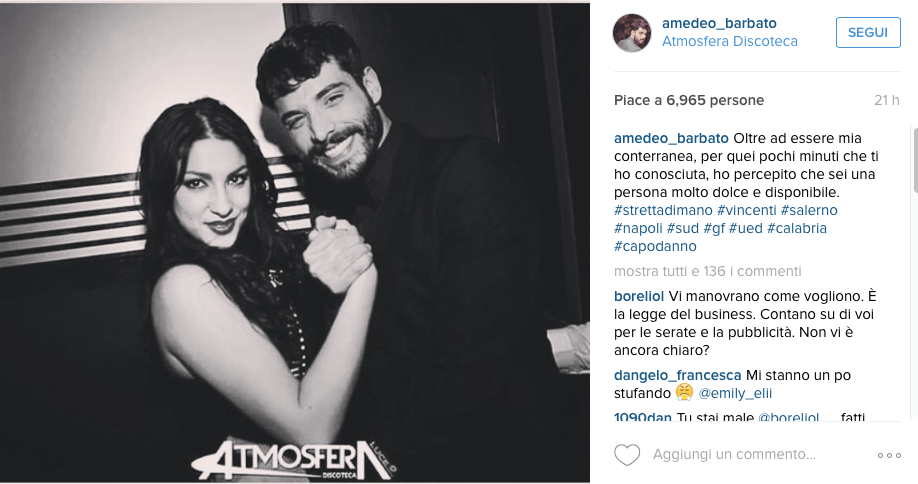View the 'Piace a 6,965 persone' likes
Viewport: 918px width, 484px height.
click(688, 100)
